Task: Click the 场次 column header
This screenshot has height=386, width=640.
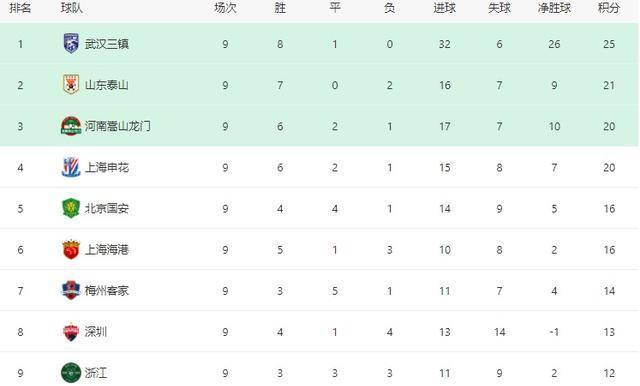Action: point(225,8)
